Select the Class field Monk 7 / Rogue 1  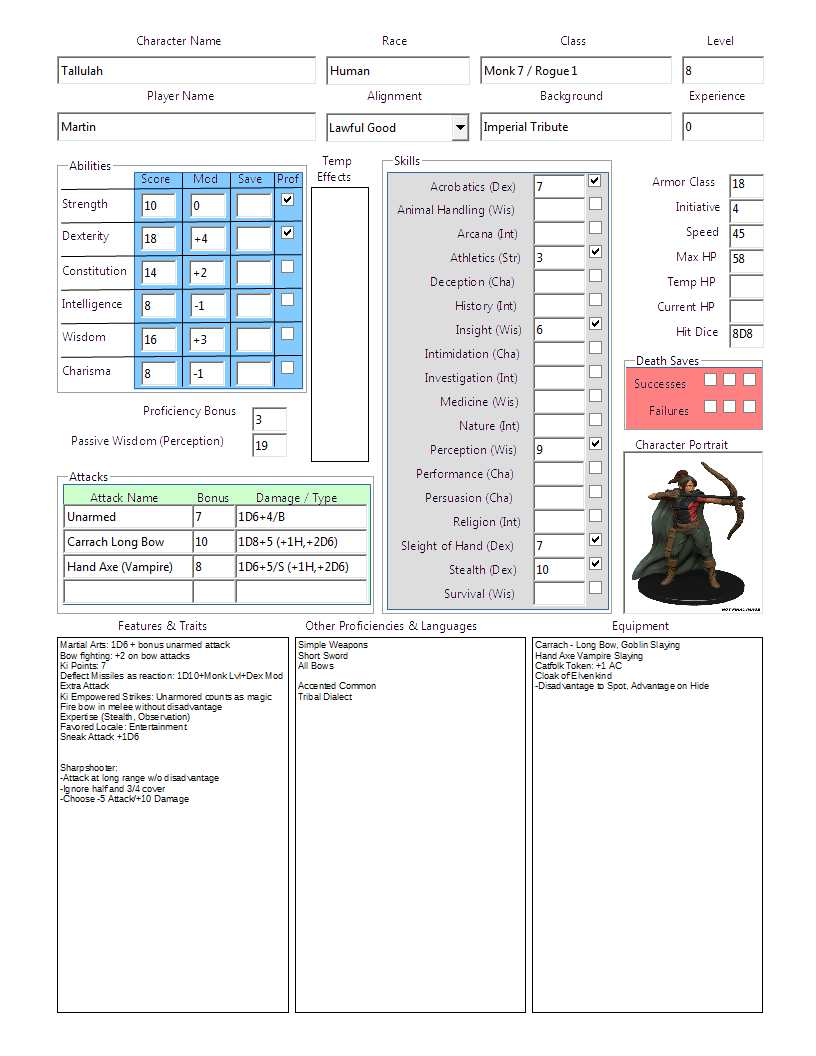576,71
